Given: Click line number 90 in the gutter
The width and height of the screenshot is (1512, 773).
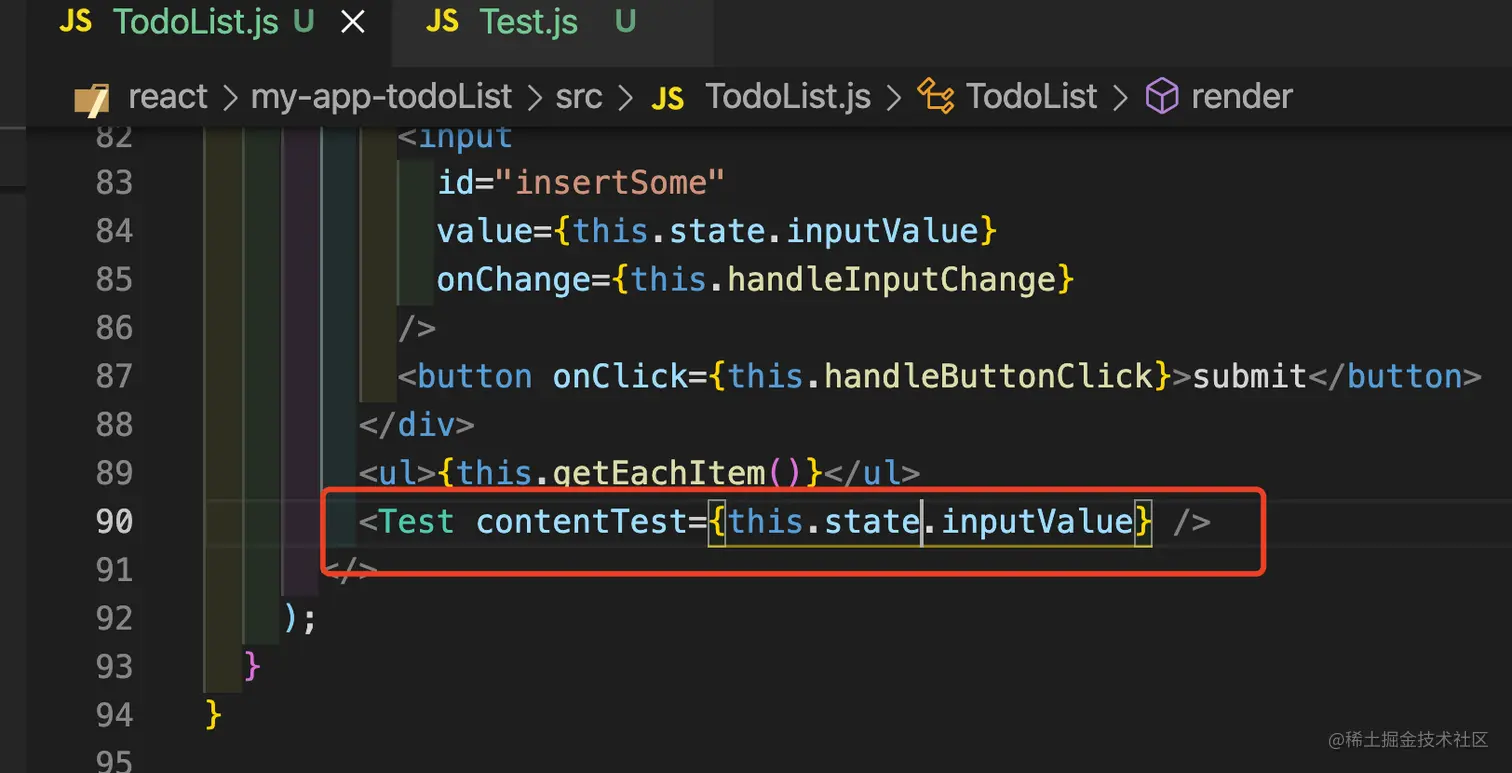Looking at the screenshot, I should point(114,521).
